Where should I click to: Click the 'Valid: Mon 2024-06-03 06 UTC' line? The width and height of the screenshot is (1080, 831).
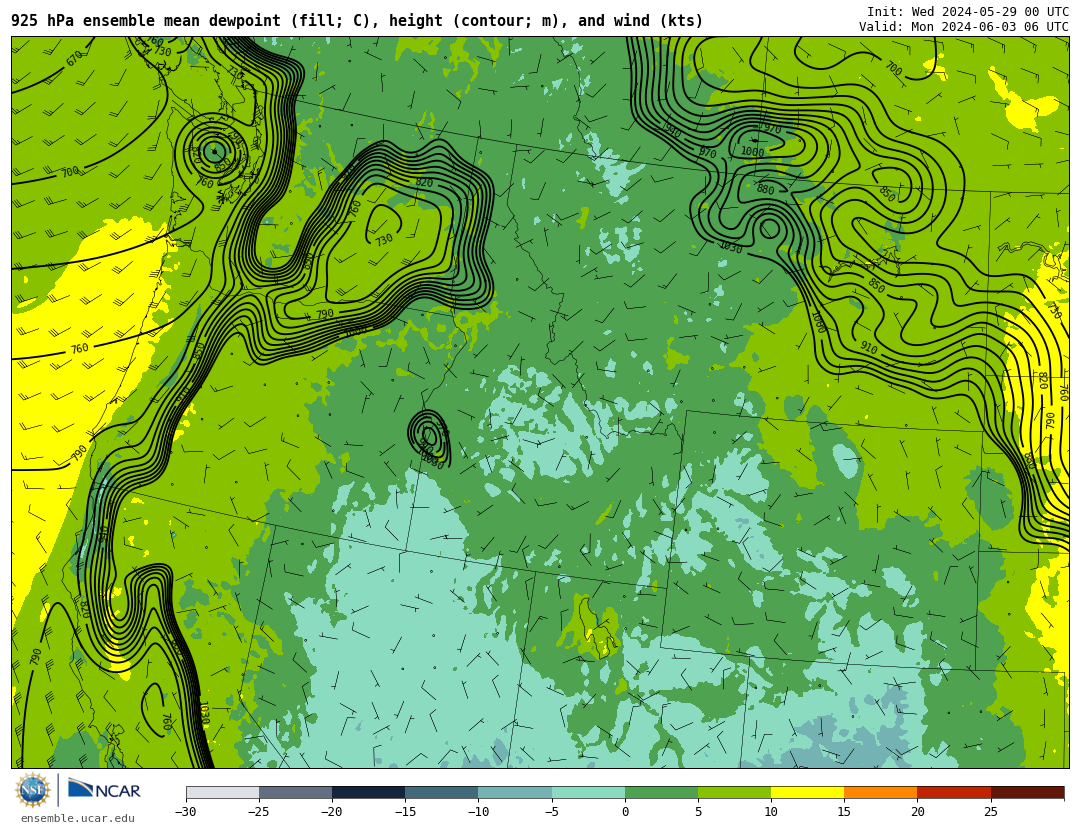964,27
